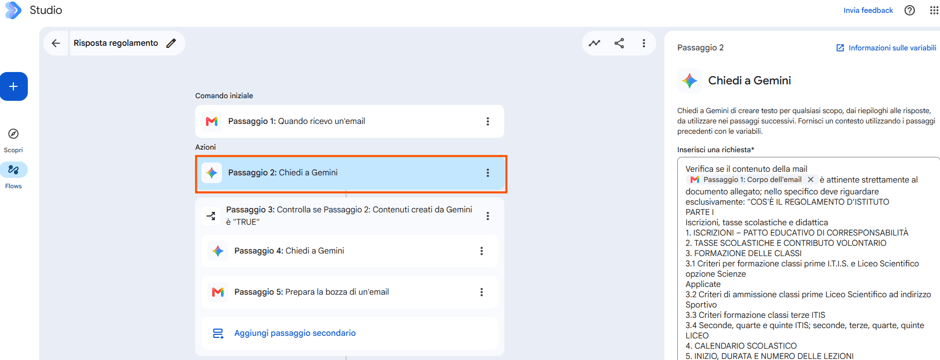
Task: Click the Studio logo icon
Action: tap(13, 10)
